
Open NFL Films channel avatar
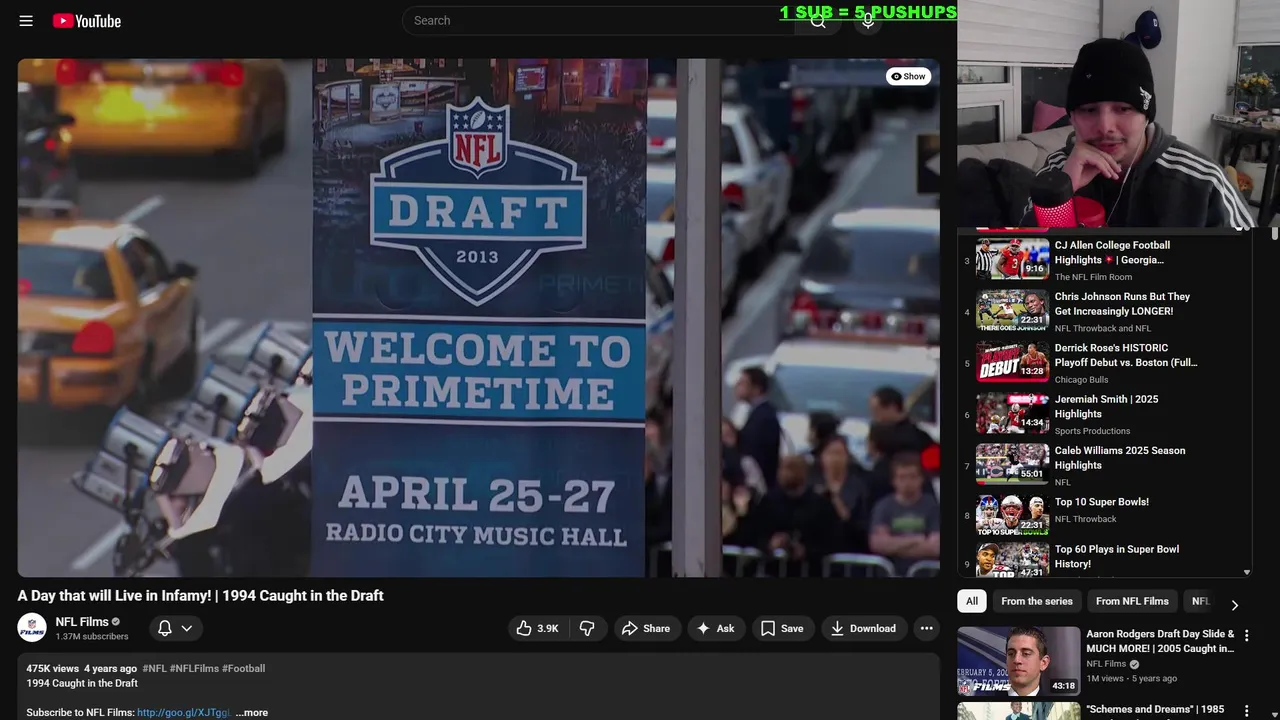32,628
